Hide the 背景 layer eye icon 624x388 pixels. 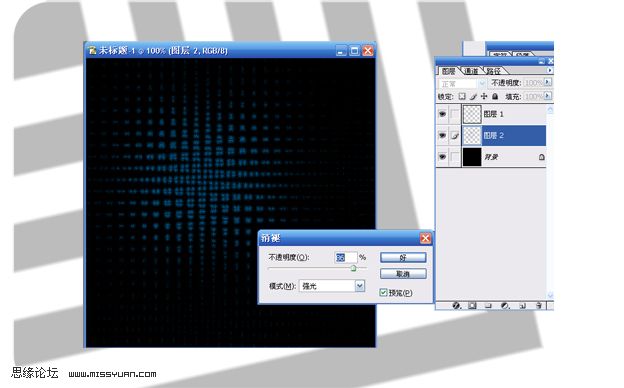pos(442,157)
